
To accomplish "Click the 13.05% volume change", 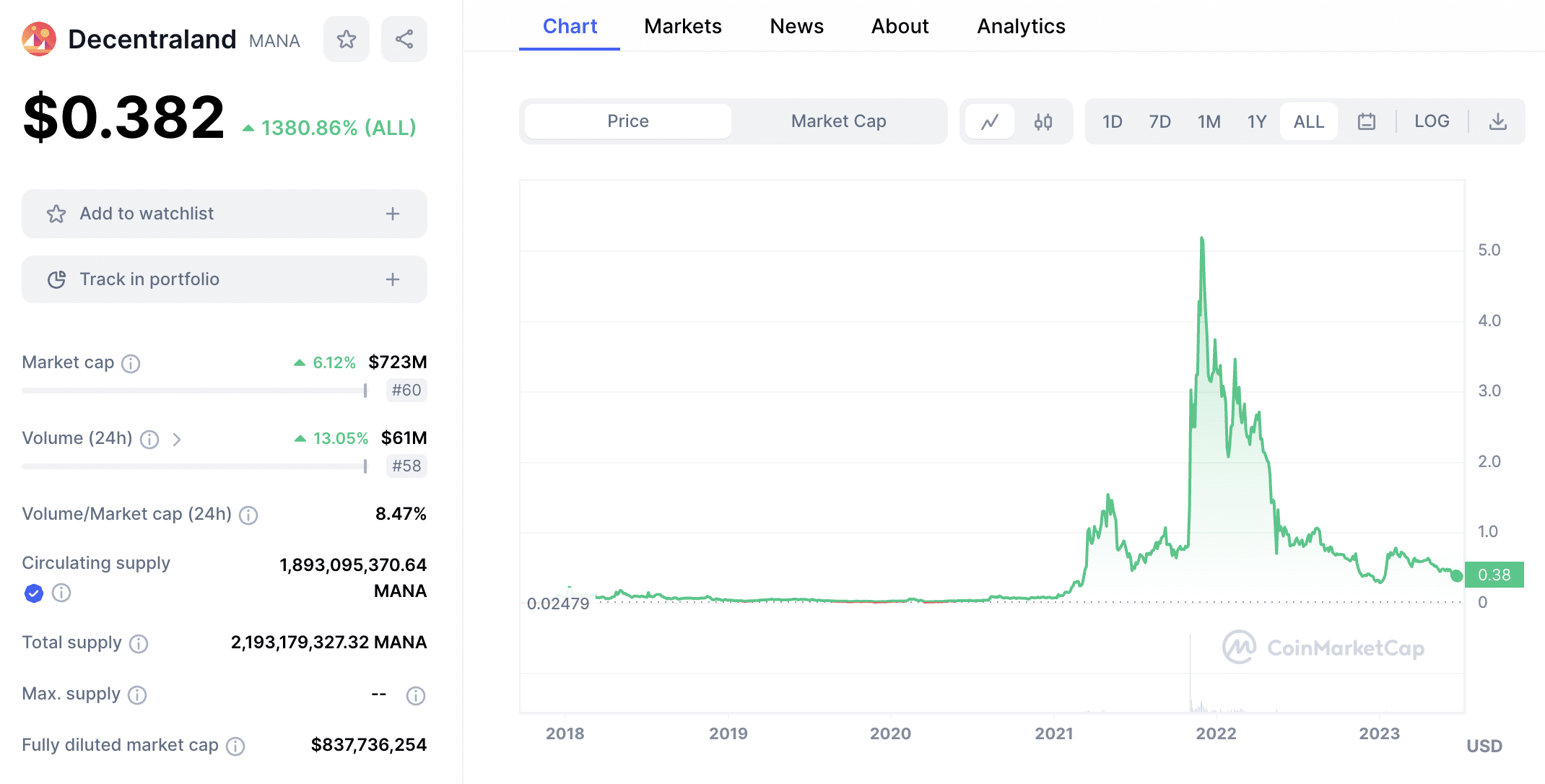I will point(331,438).
